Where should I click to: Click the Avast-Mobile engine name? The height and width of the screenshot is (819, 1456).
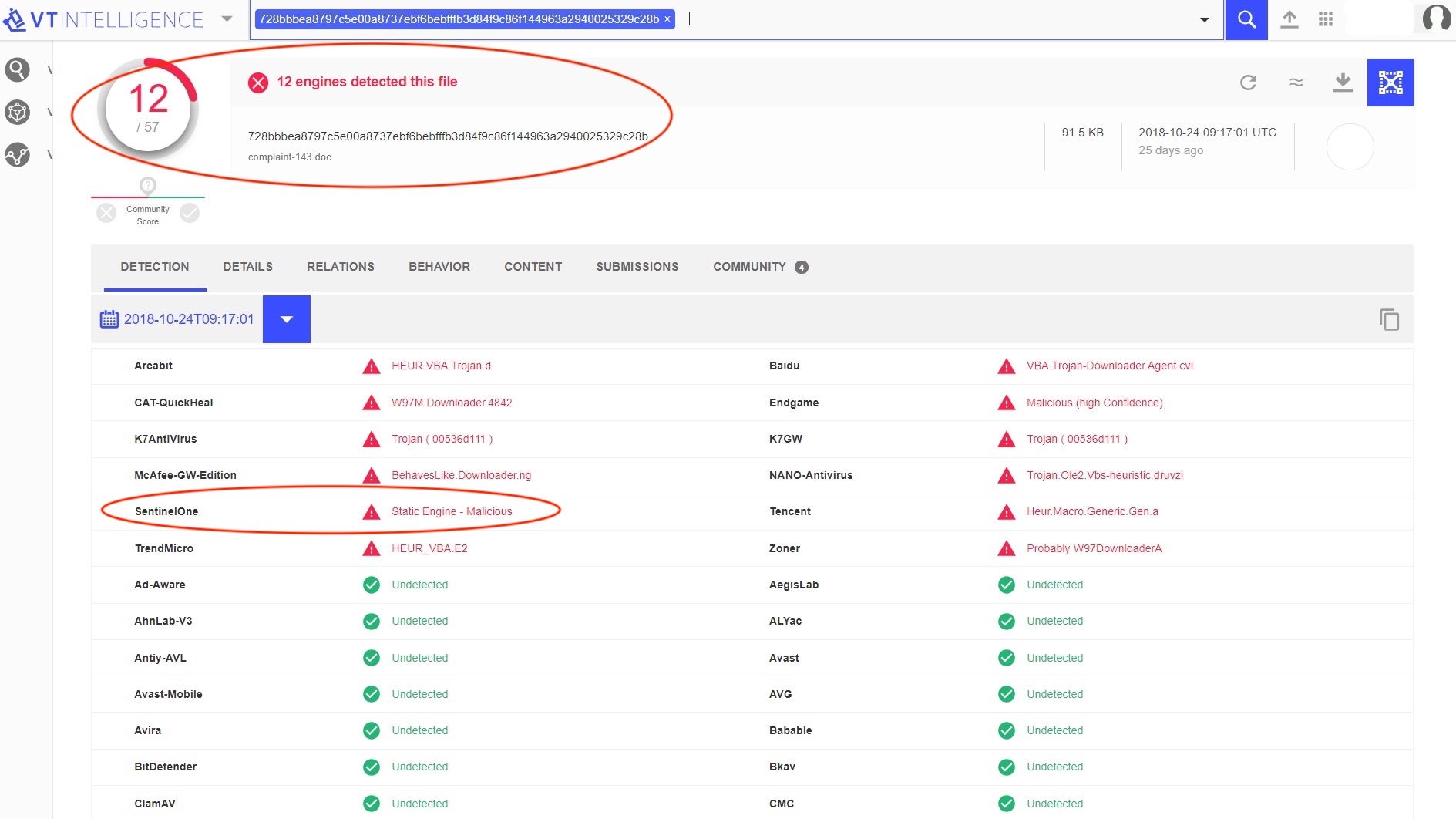pos(168,694)
